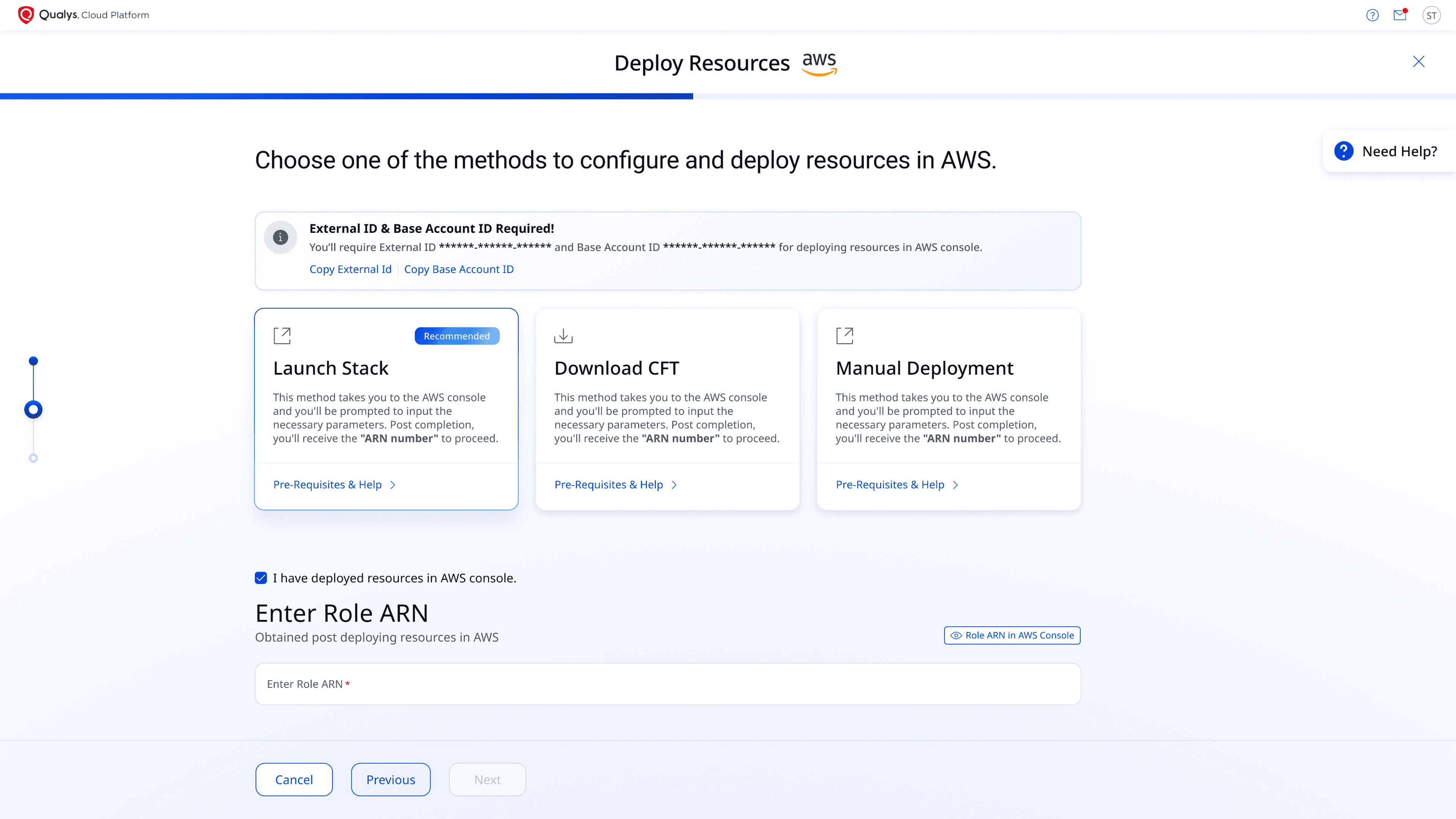Click the Manual Deployment external link icon
Screen dimensions: 1456x819
pos(845,336)
